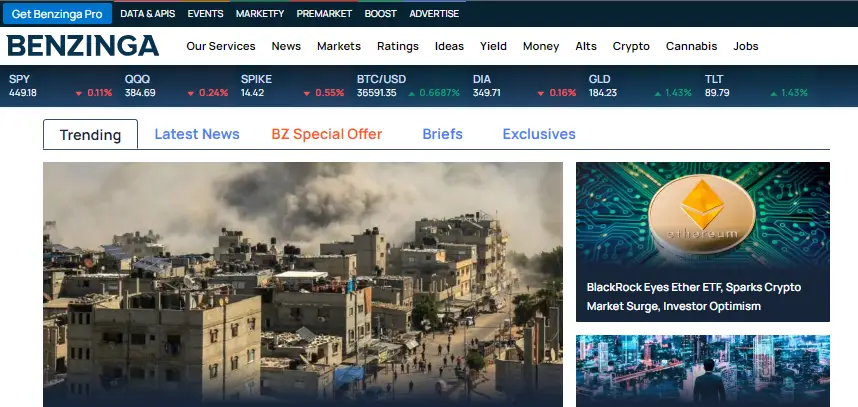Open the featured smoke-over-city story image
The image size is (858, 407).
(303, 284)
